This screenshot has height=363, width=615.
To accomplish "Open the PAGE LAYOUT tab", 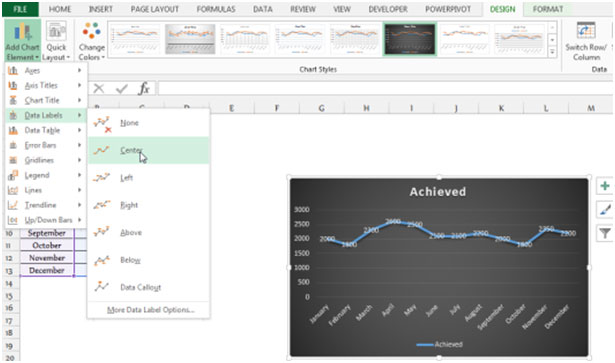I will 155,9.
